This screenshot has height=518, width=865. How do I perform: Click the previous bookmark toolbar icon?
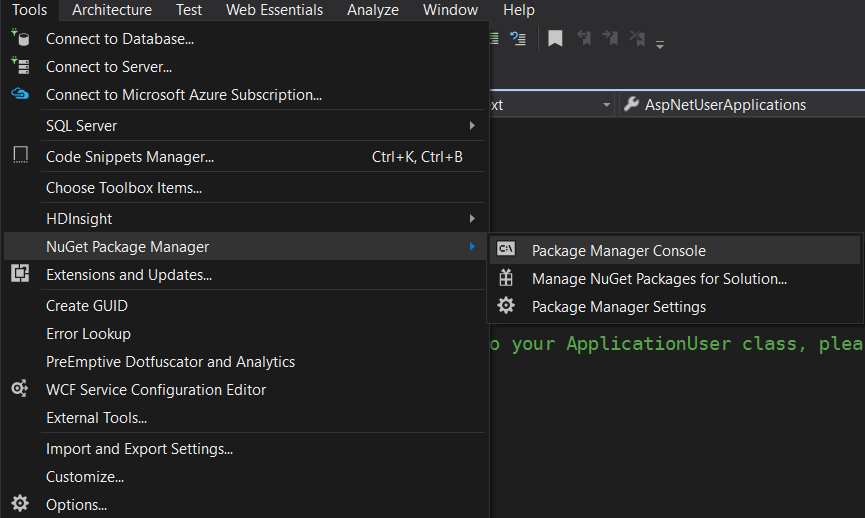[584, 38]
